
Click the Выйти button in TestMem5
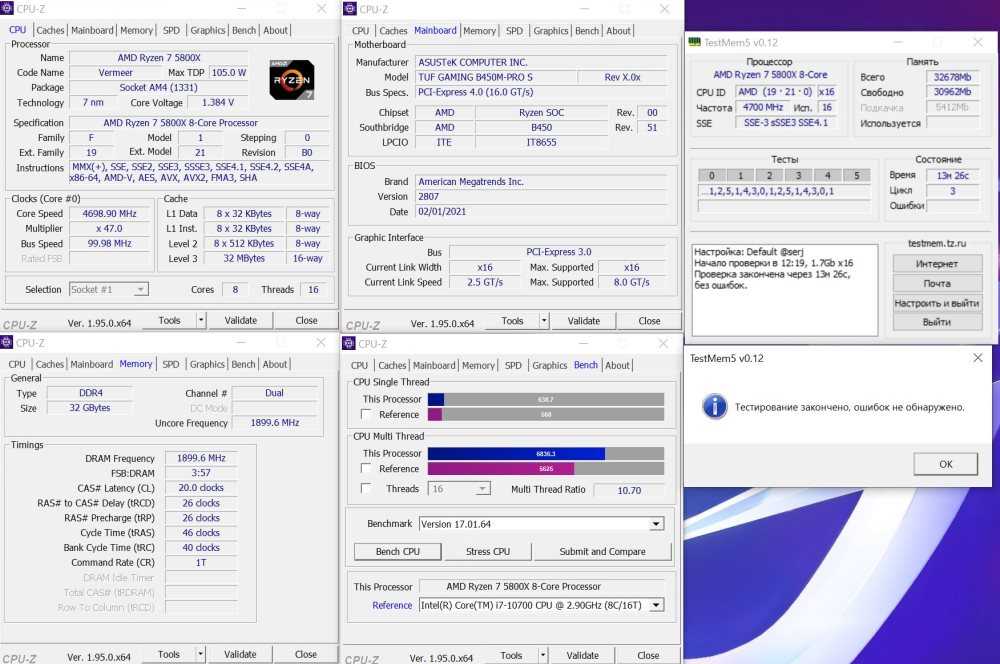937,322
